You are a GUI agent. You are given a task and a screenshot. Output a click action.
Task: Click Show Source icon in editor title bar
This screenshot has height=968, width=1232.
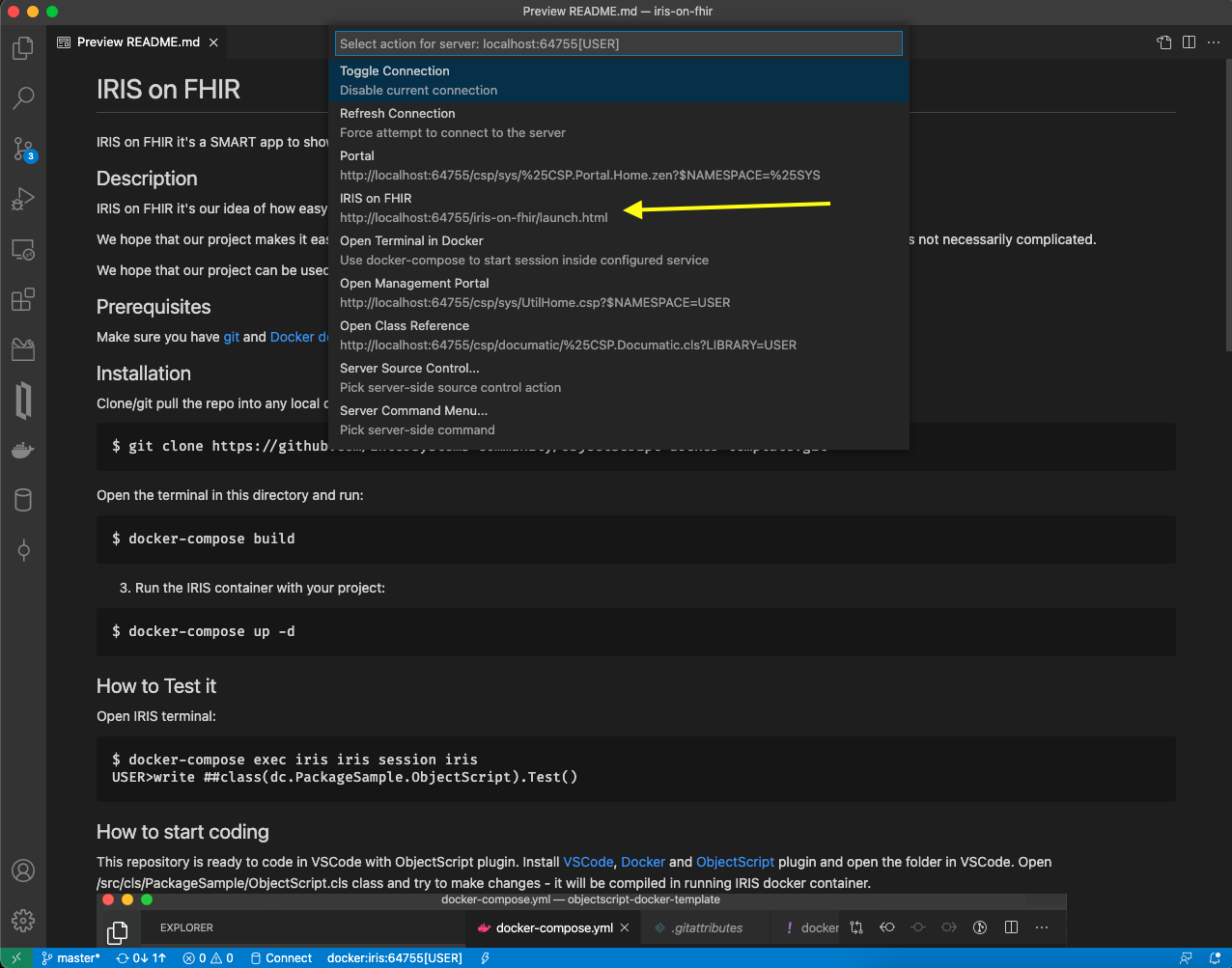1164,42
